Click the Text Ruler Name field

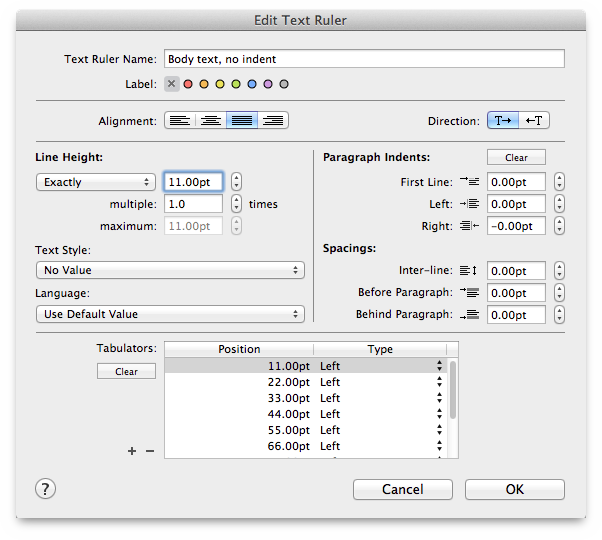pyautogui.click(x=364, y=59)
